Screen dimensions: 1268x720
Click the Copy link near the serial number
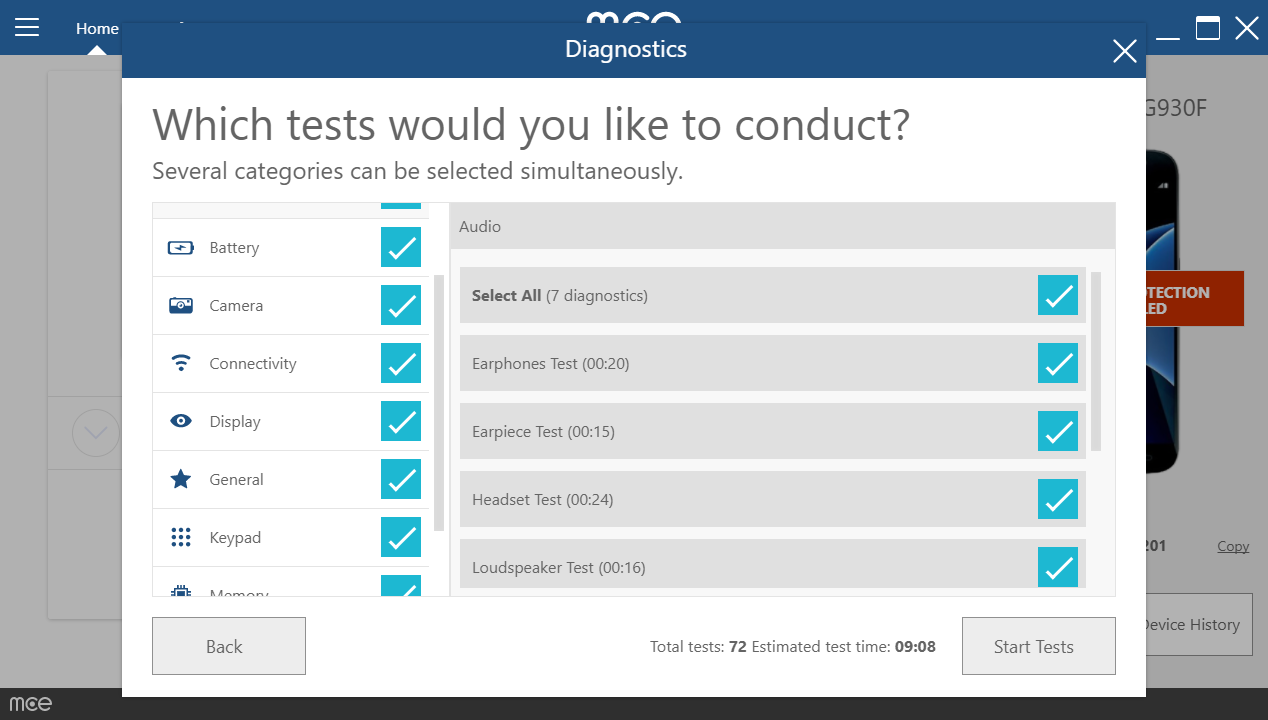pos(1232,546)
